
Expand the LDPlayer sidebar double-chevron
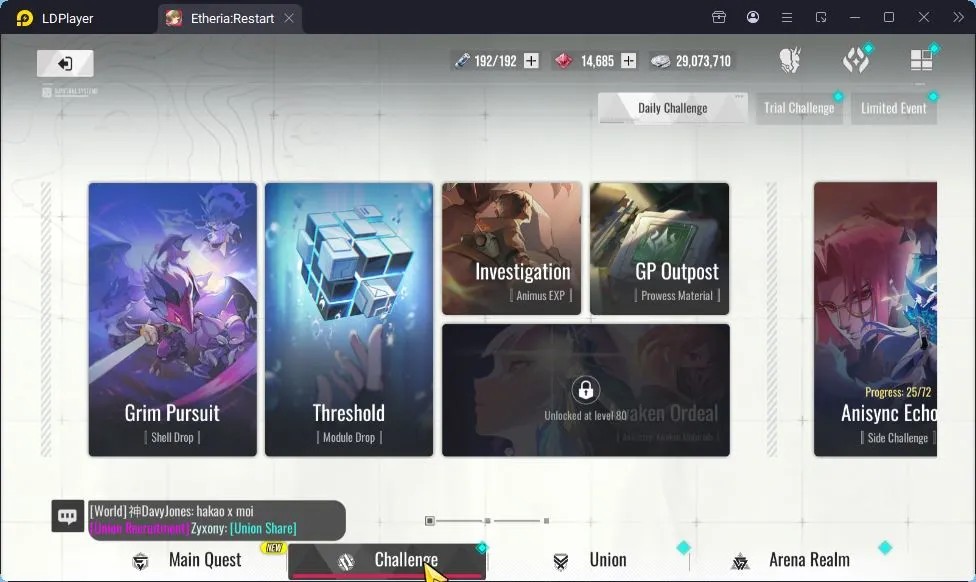[958, 17]
